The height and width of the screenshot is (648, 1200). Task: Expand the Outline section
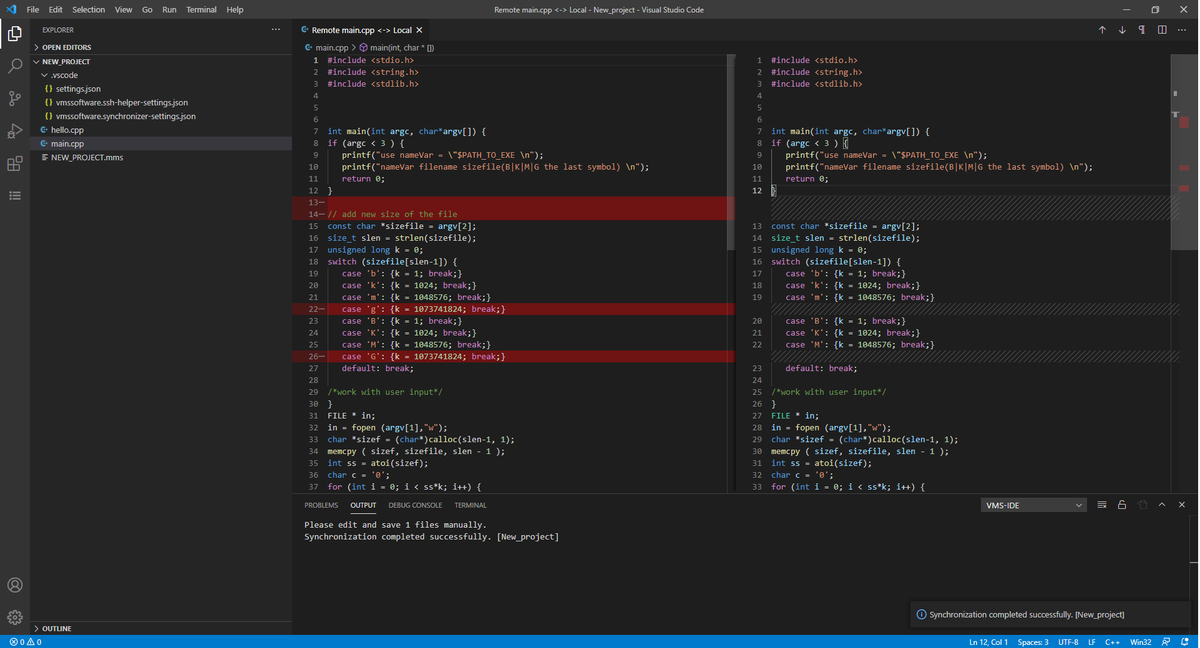(x=57, y=629)
